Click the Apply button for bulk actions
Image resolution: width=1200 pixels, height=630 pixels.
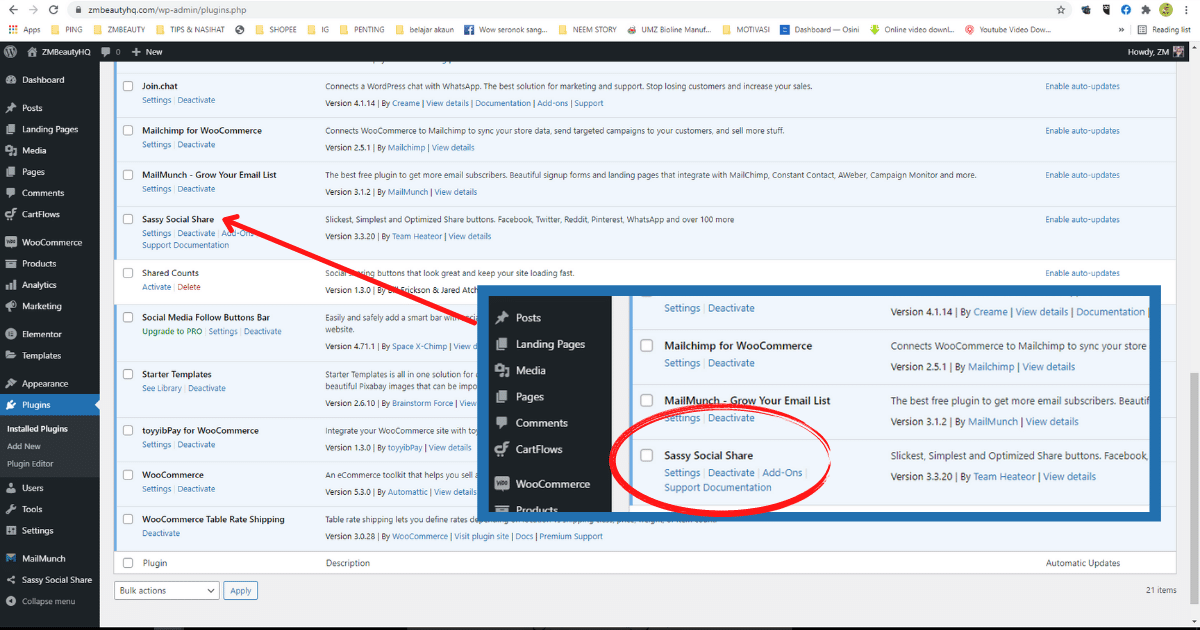coord(240,590)
